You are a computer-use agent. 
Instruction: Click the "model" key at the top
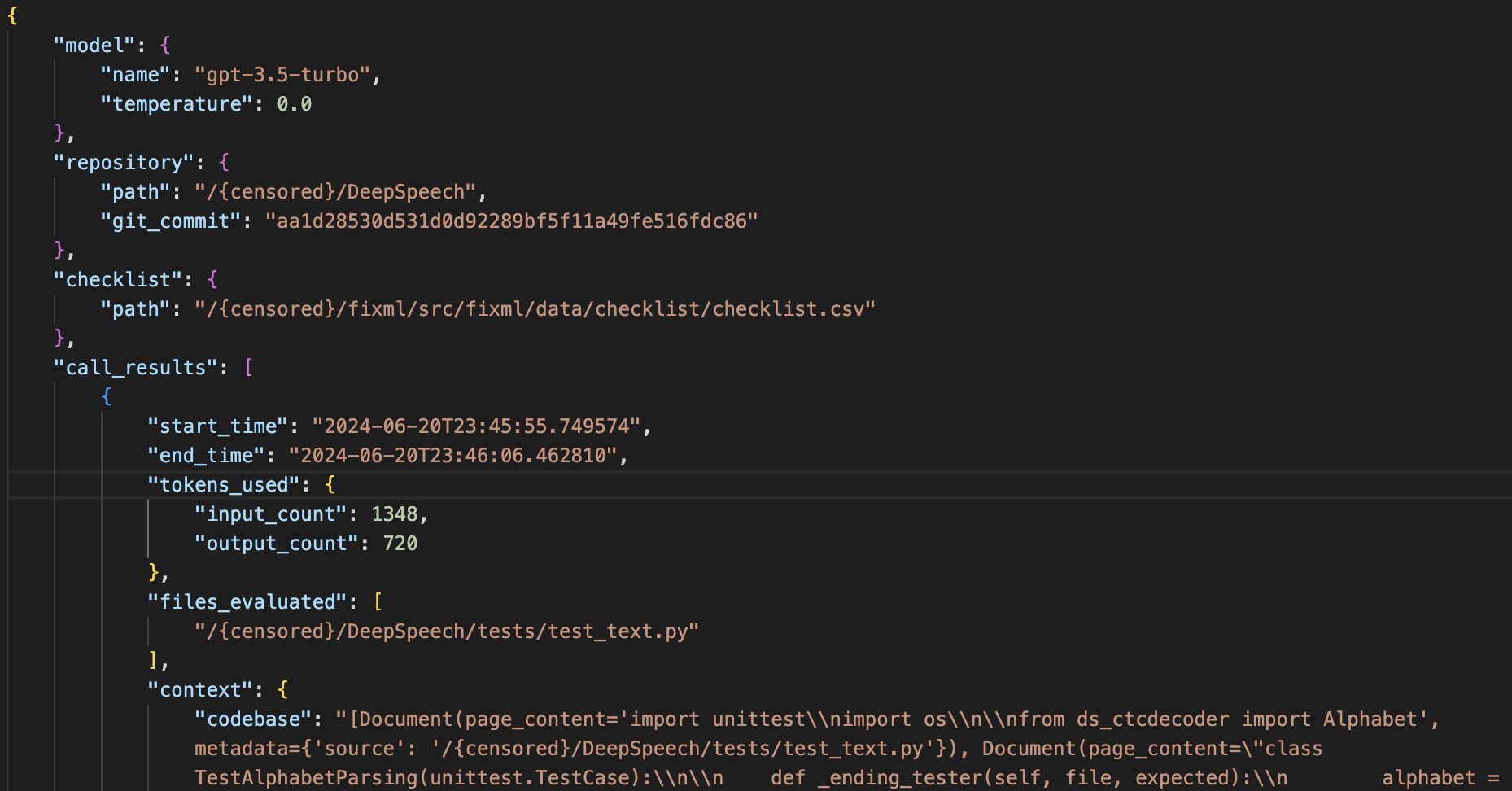pos(94,46)
